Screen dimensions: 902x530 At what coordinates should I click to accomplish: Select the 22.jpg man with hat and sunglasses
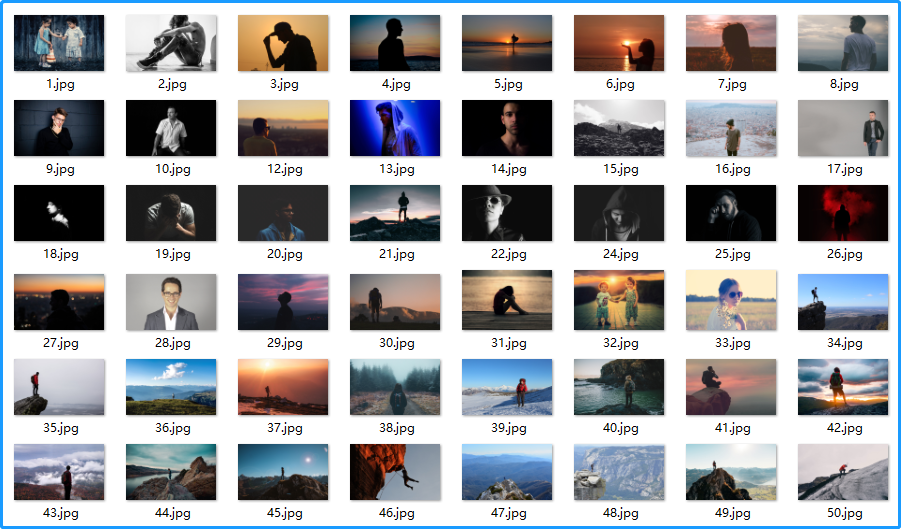pos(507,213)
